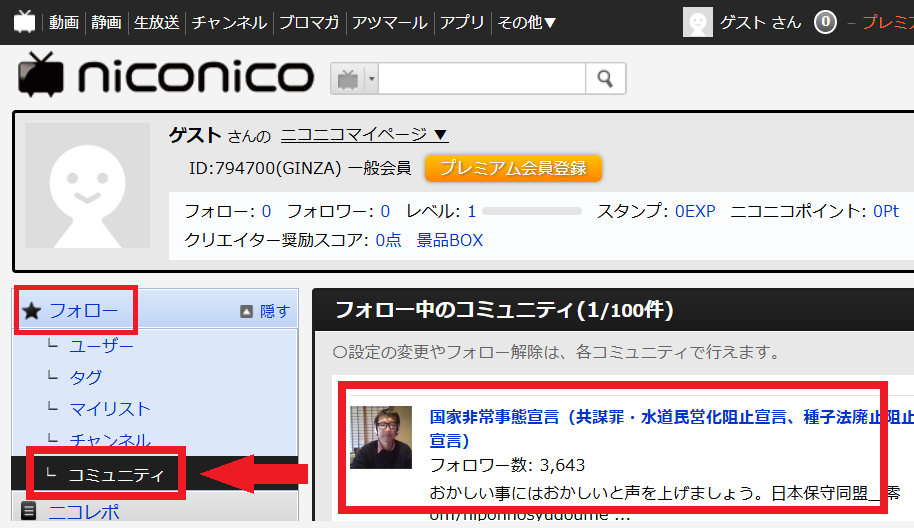Select タグ in the follow list
Screen dimensions: 914x528
point(86,378)
